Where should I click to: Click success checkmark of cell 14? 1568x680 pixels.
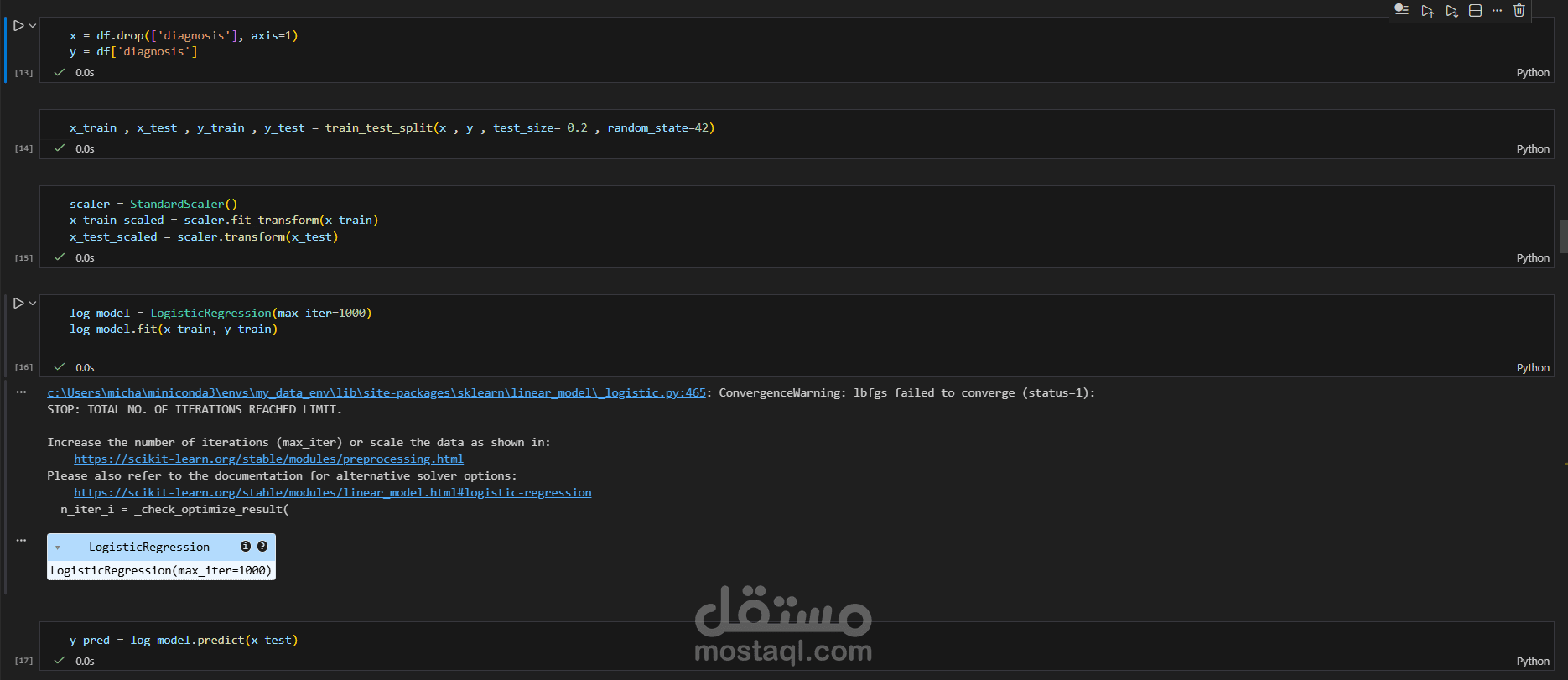(60, 148)
